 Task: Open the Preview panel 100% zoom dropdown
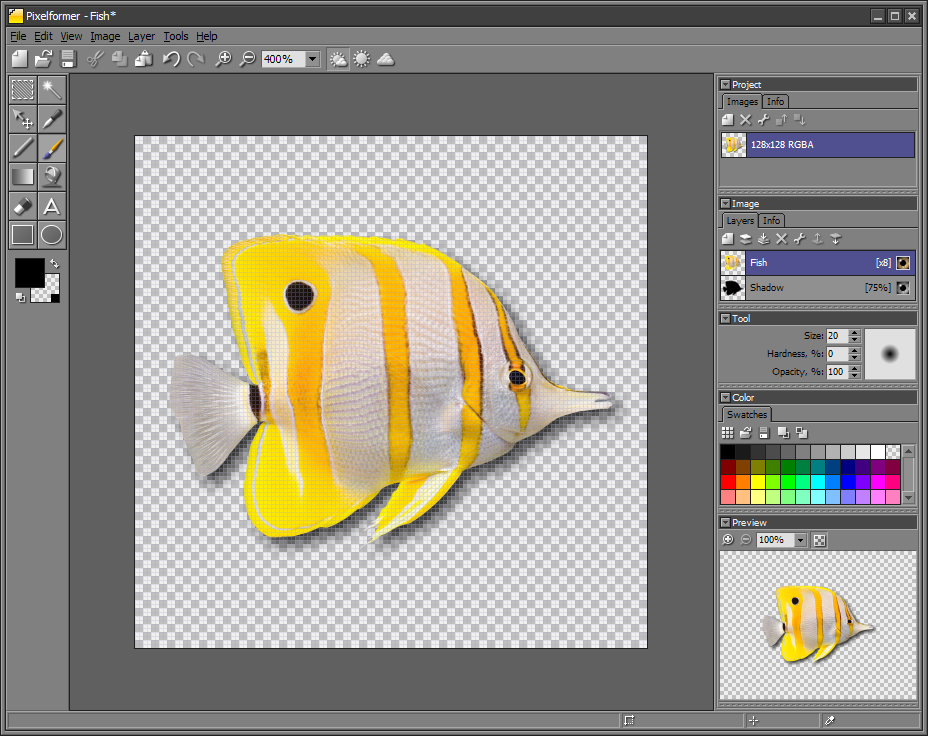coord(800,540)
